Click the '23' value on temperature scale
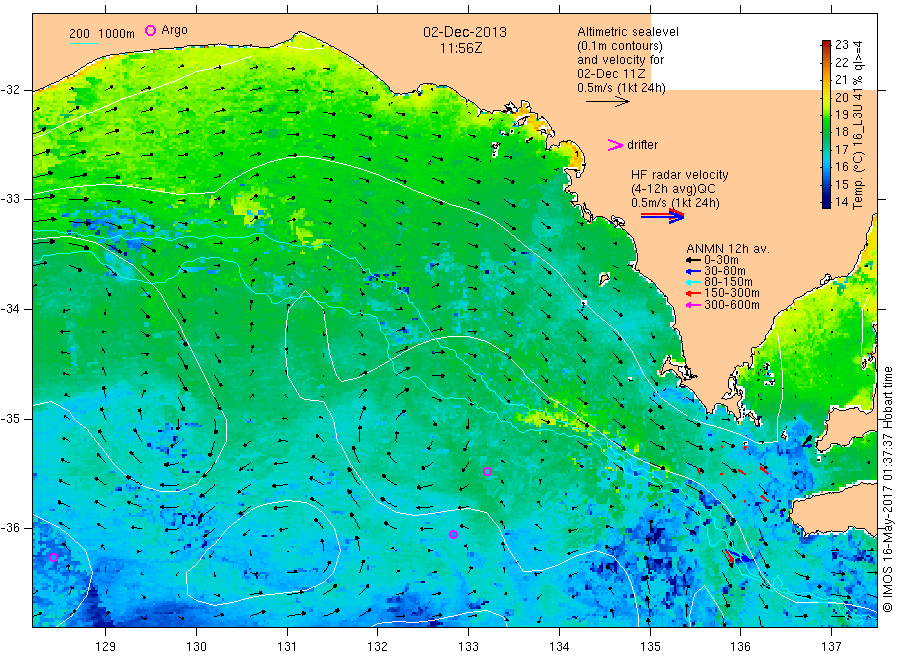Viewport: 900px width, 660px height. pyautogui.click(x=841, y=45)
